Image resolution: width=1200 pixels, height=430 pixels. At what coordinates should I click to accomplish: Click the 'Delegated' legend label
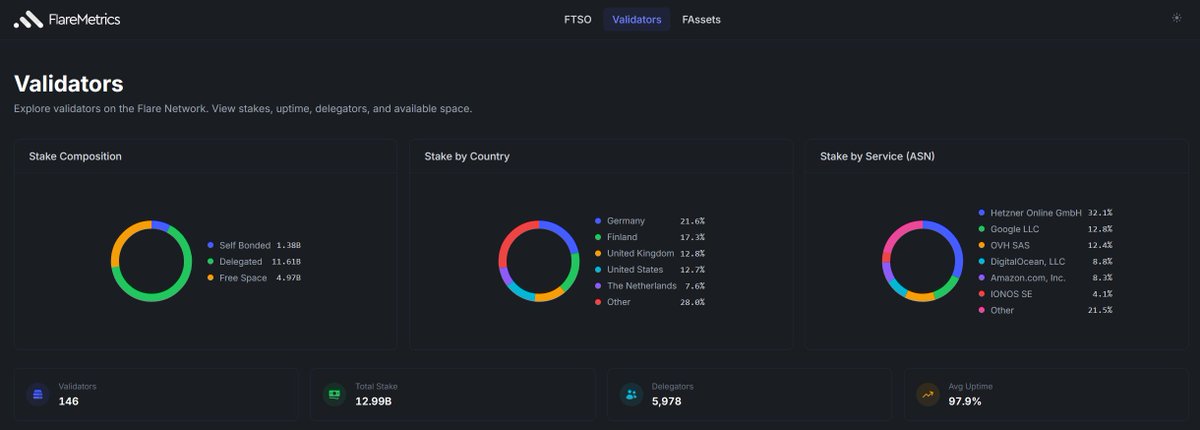pos(241,261)
